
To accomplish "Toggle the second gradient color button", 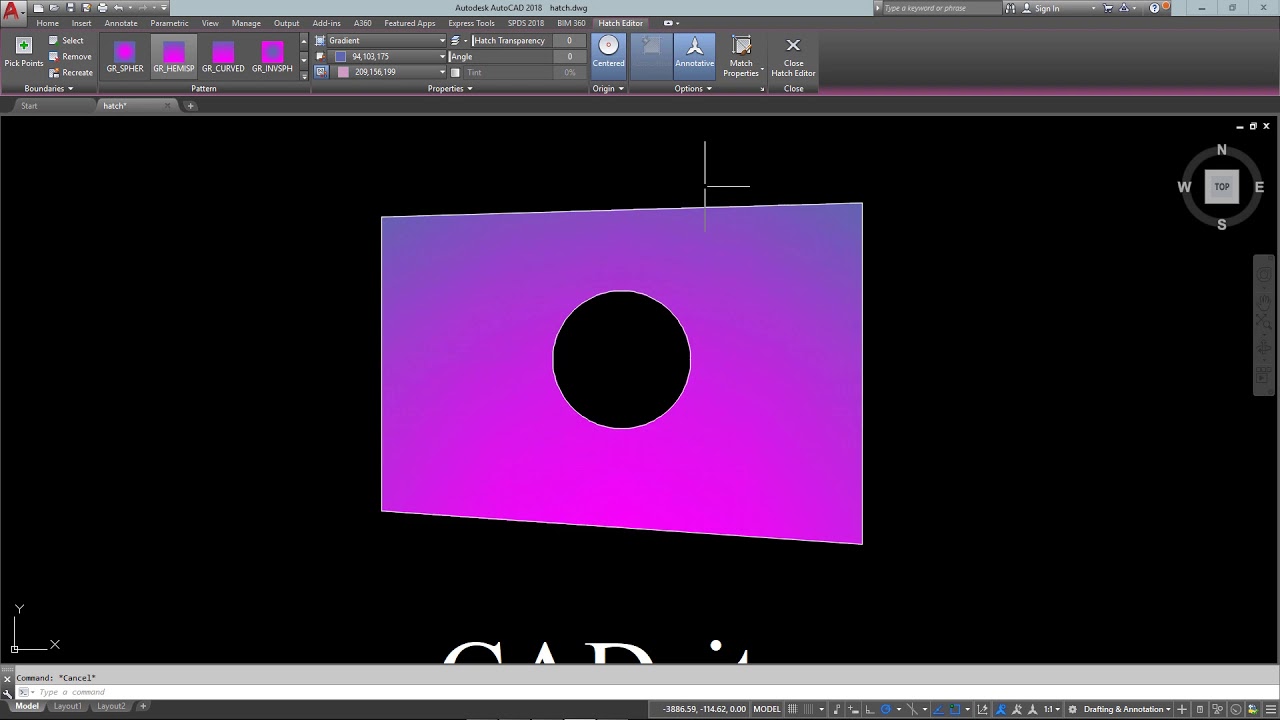I will point(321,72).
